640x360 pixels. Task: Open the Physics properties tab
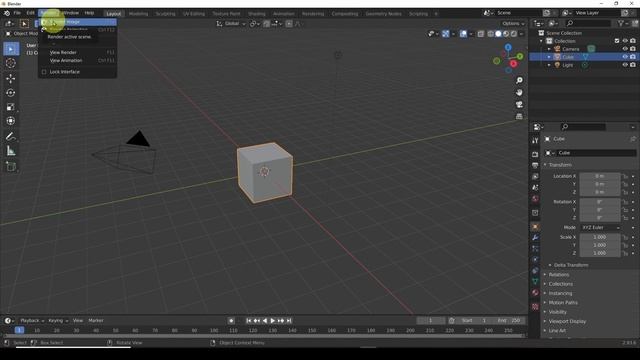coord(535,260)
